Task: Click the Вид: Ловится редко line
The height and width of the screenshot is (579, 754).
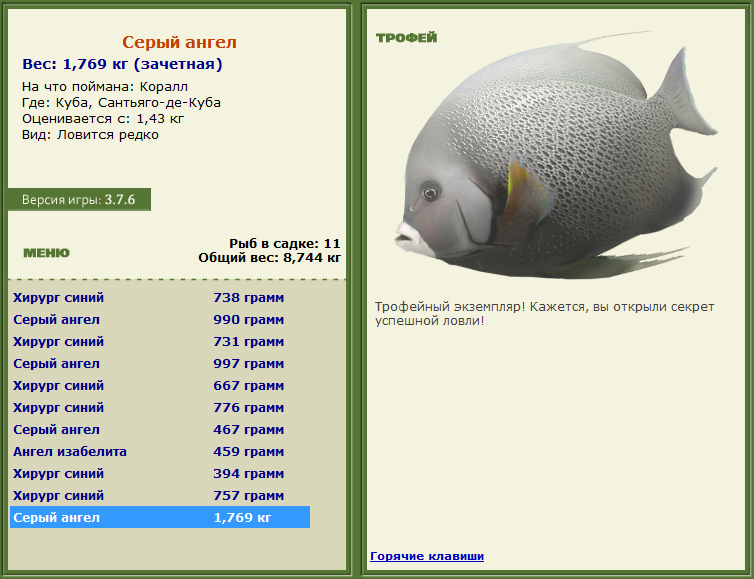Action: [x=90, y=135]
